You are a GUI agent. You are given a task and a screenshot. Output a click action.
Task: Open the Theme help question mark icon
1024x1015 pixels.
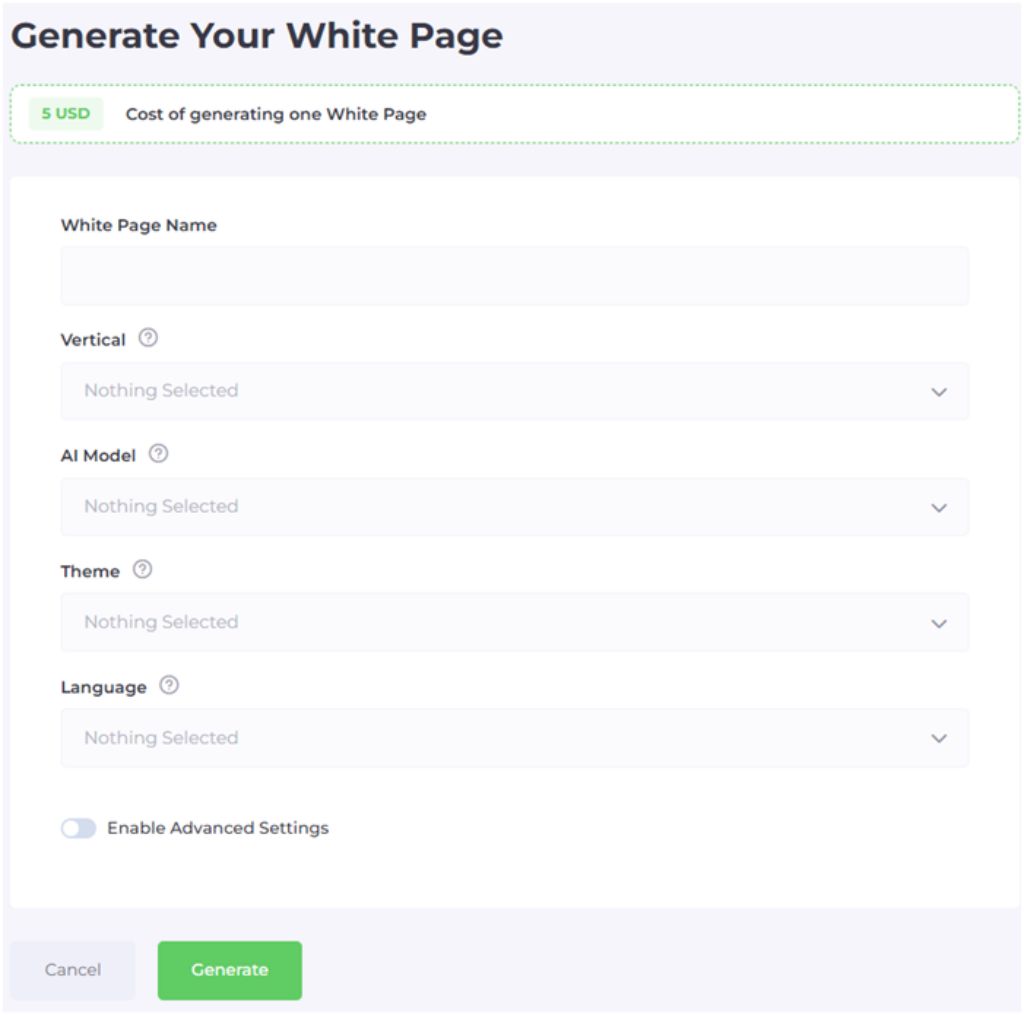click(143, 570)
